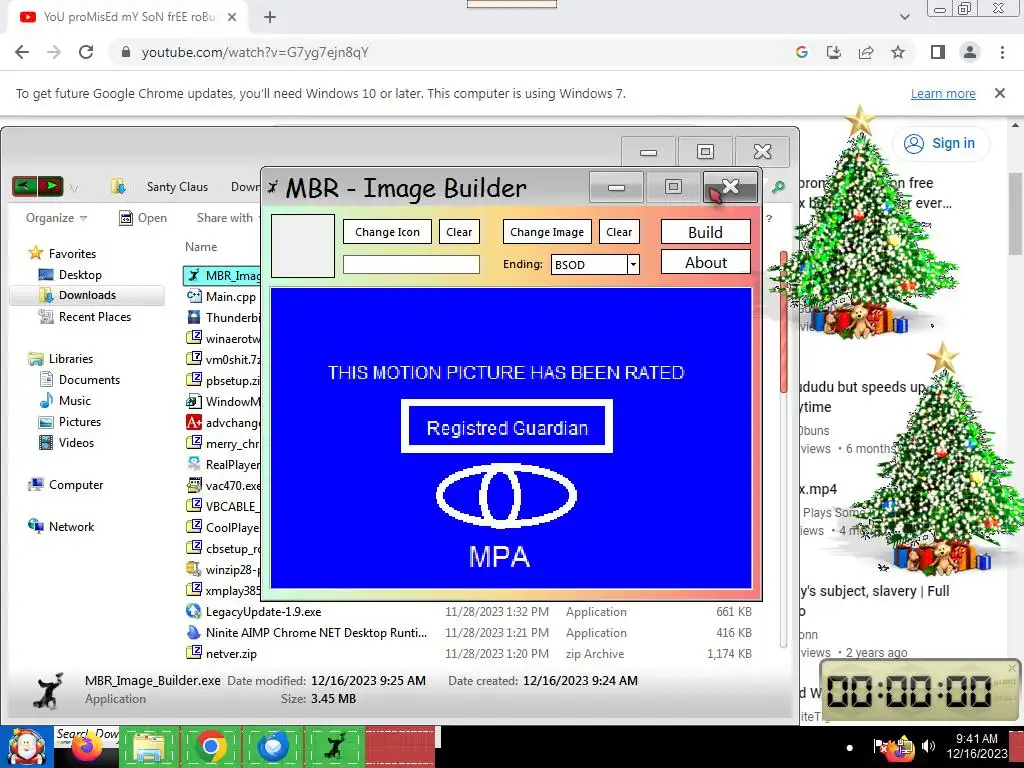Click the Build button

point(705,232)
